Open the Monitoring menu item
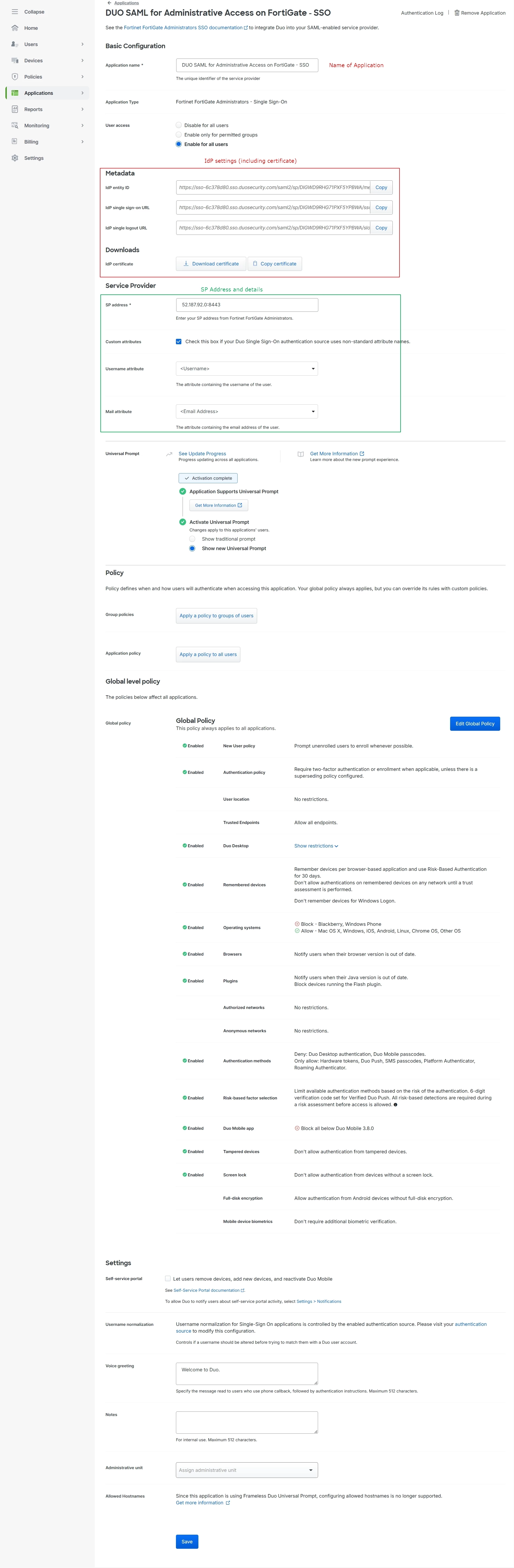Screen dimensions: 514x1568 (47, 125)
